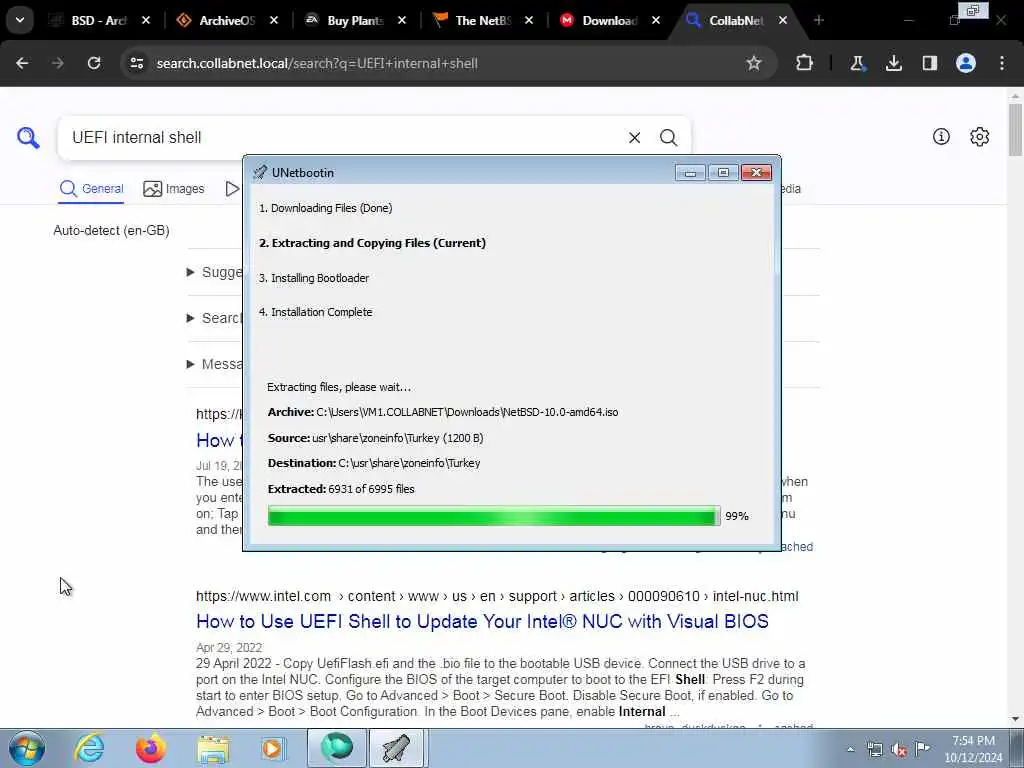Launch Firefox from the taskbar
Screen dimensions: 1024x768
coord(150,748)
